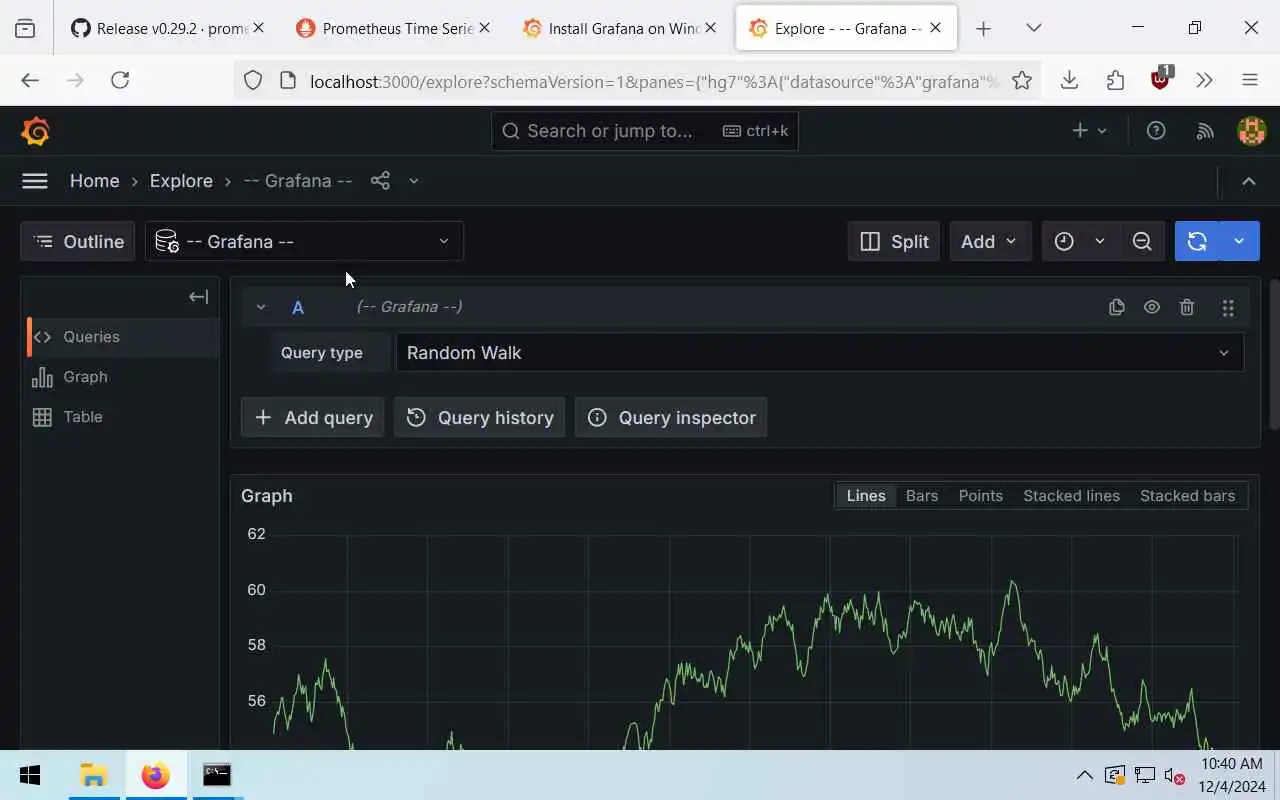1280x800 pixels.
Task: Click the Search or jump to field
Action: coord(645,131)
